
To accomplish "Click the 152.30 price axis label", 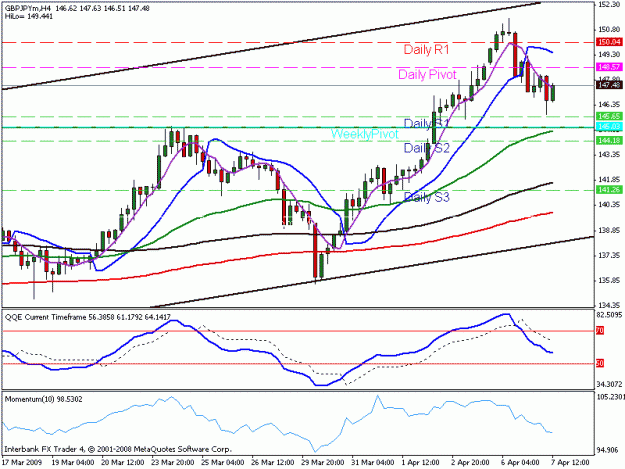I will 609,4.
